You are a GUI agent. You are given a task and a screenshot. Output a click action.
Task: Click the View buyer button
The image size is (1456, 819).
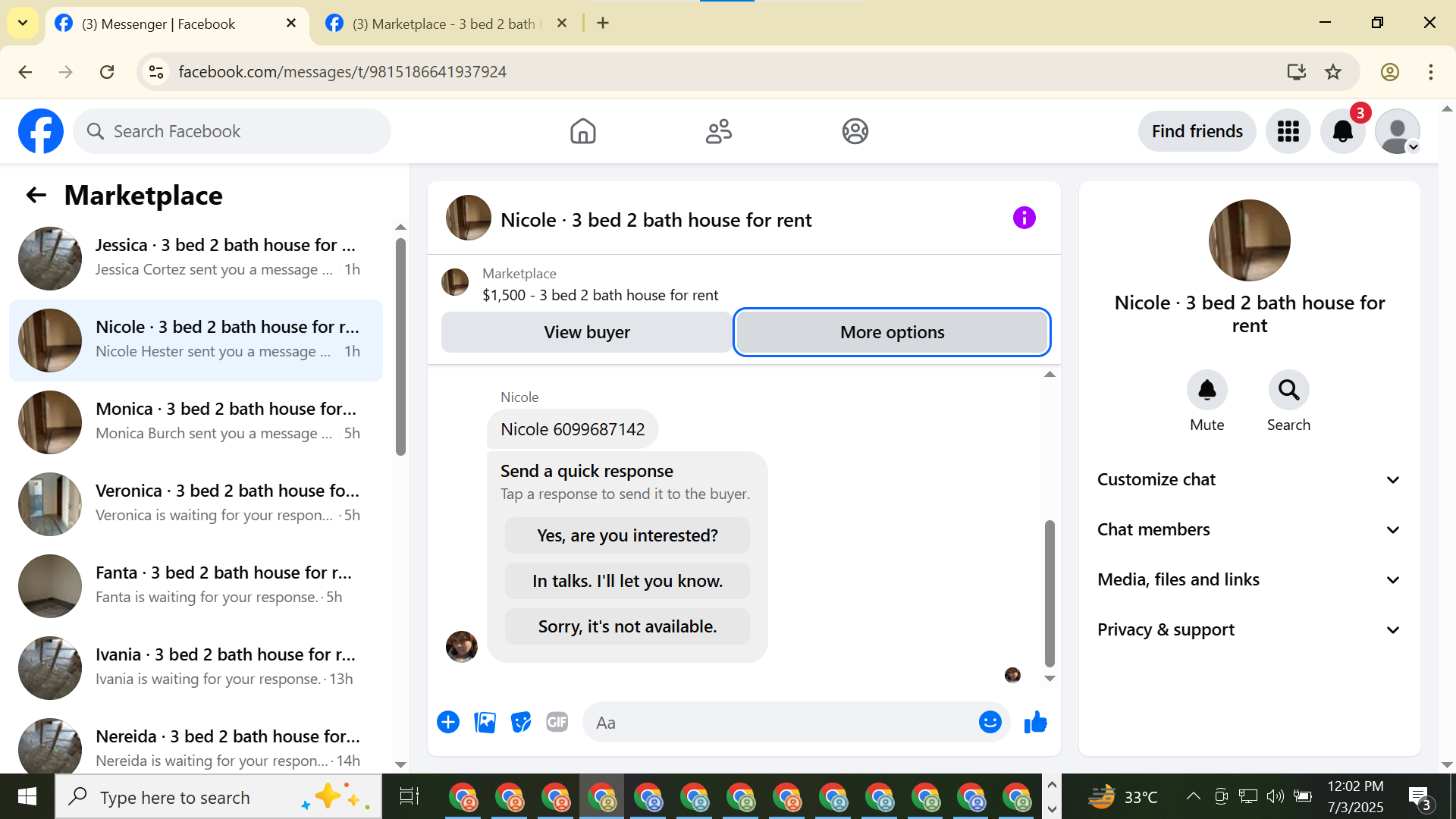(x=586, y=332)
